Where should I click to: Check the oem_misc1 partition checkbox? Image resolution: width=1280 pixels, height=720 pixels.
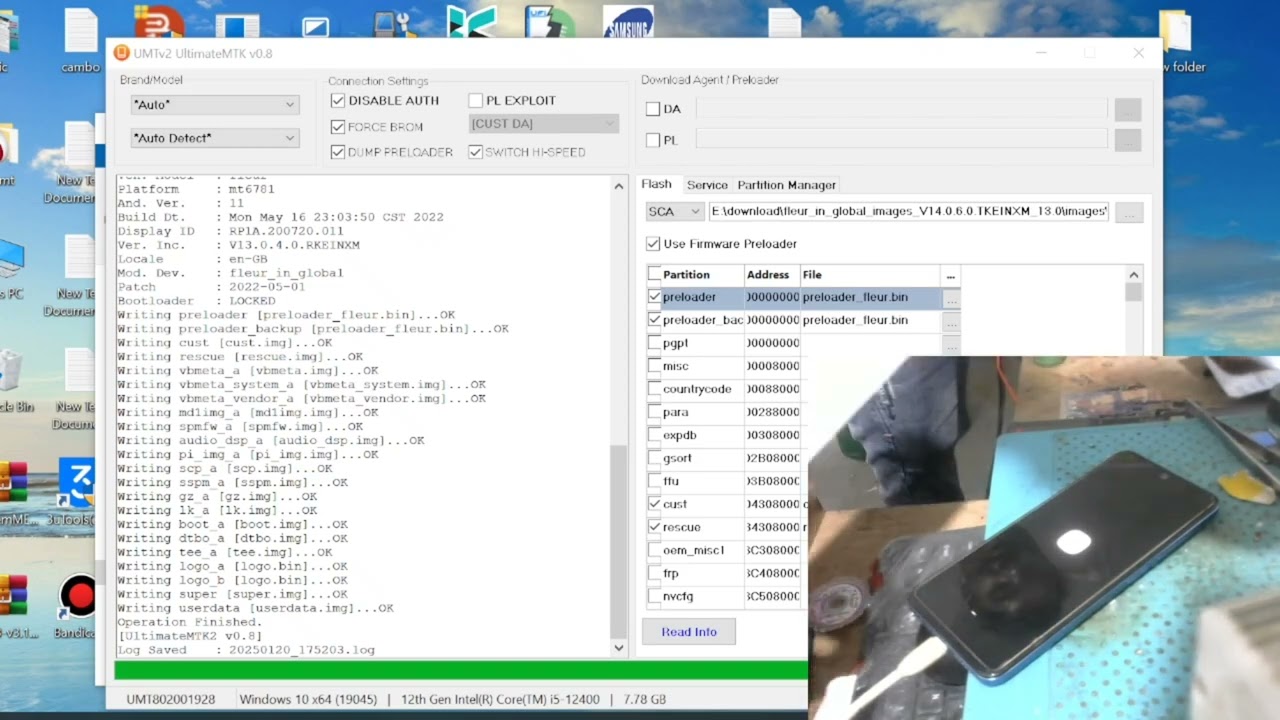(655, 550)
